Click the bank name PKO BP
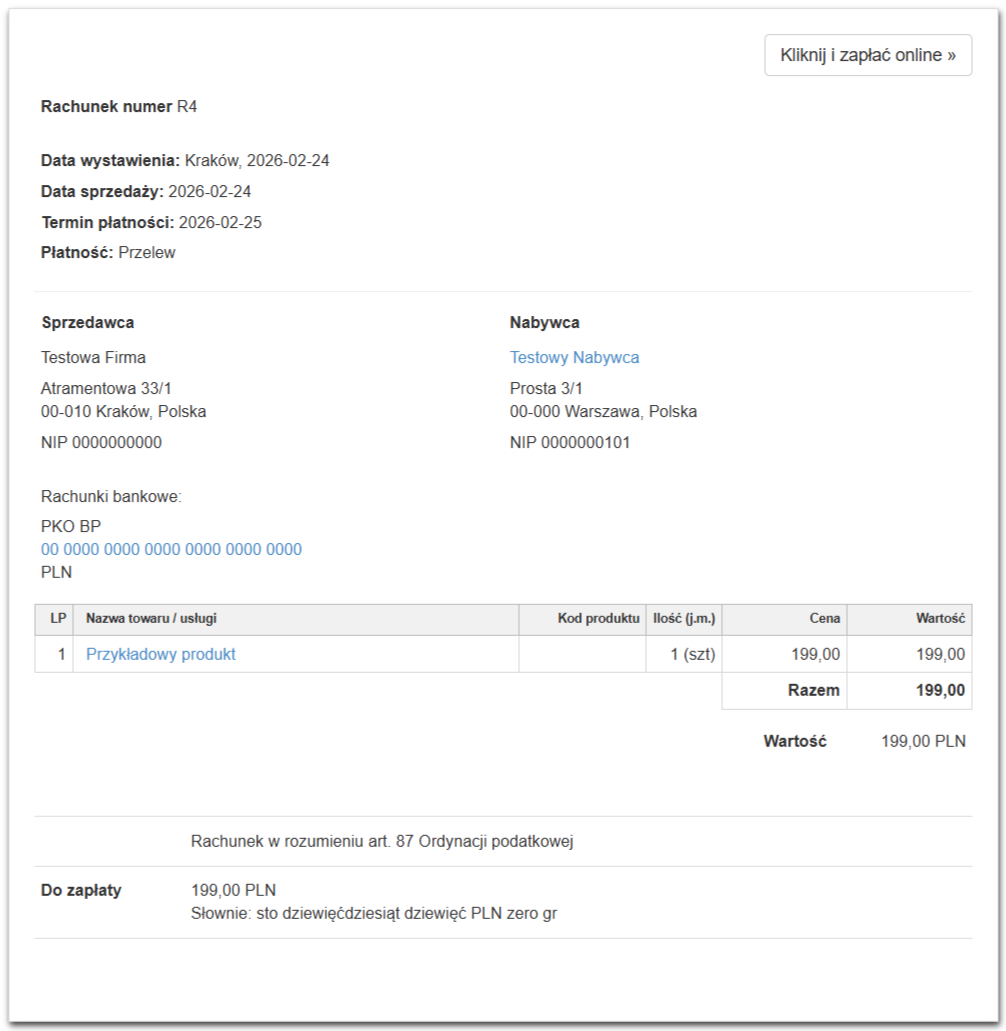Screen dimensions: 1006x1031 [x=71, y=527]
